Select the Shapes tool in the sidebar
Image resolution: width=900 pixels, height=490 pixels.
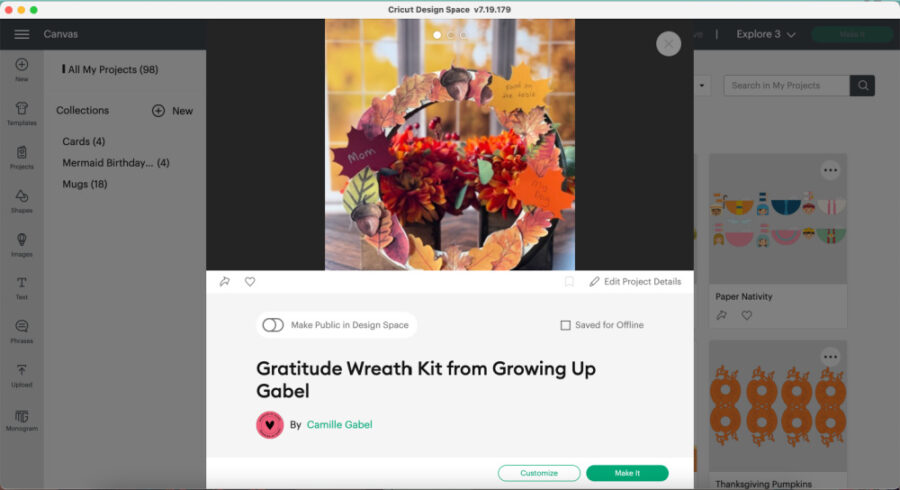coord(22,201)
